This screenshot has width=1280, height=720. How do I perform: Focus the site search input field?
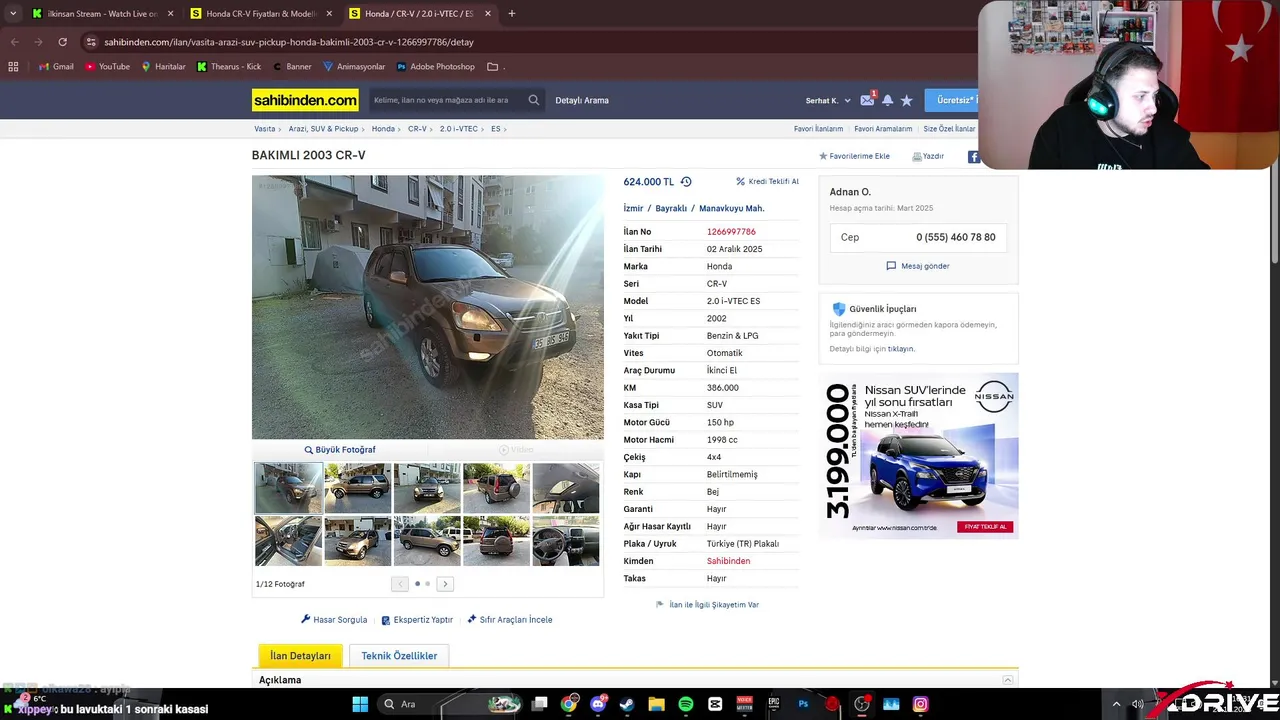[x=447, y=100]
